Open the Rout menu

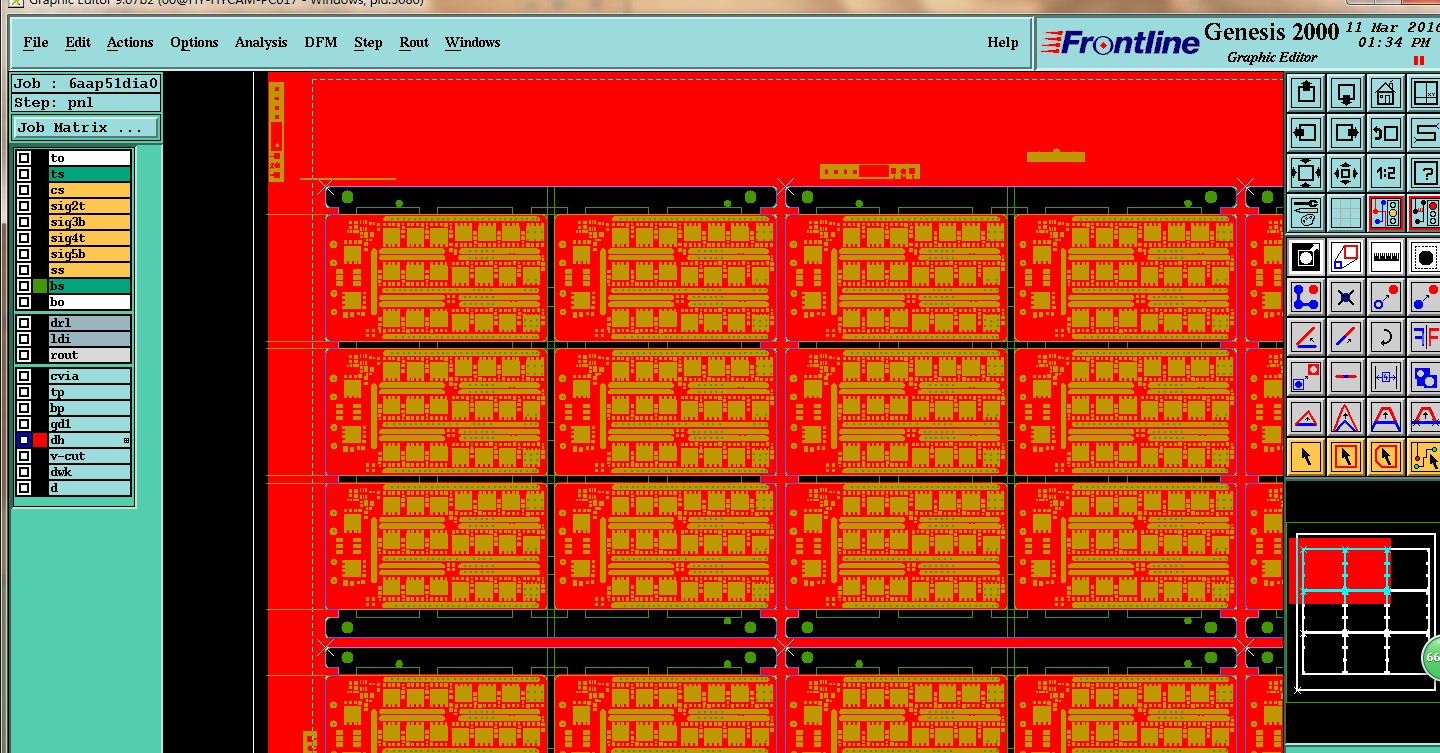414,42
